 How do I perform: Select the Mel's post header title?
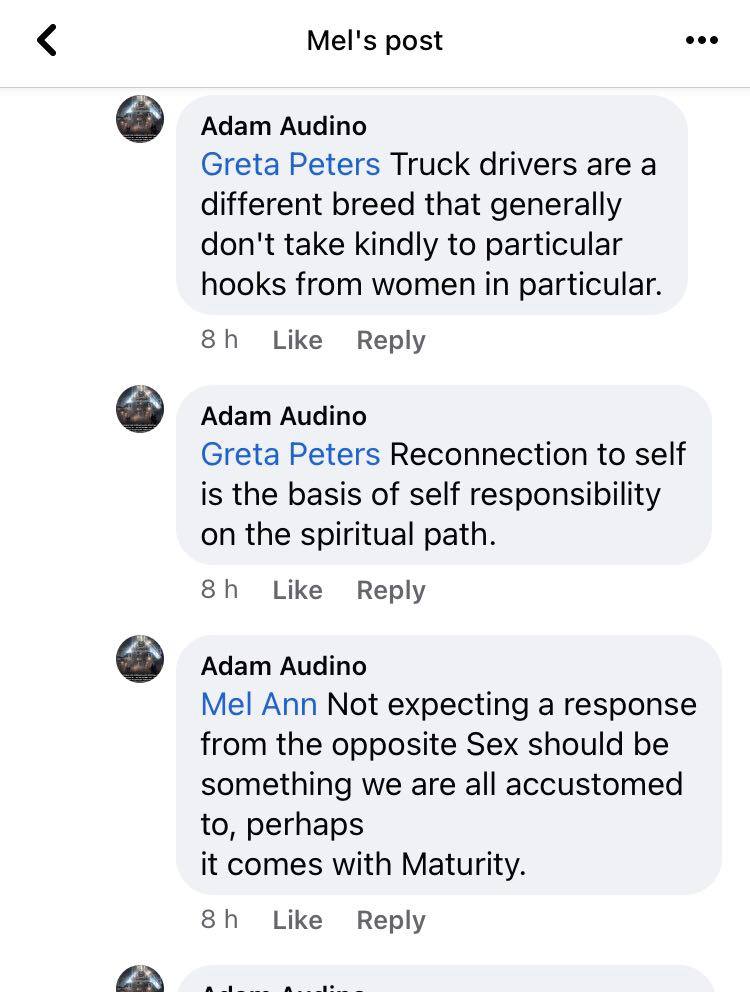(375, 41)
